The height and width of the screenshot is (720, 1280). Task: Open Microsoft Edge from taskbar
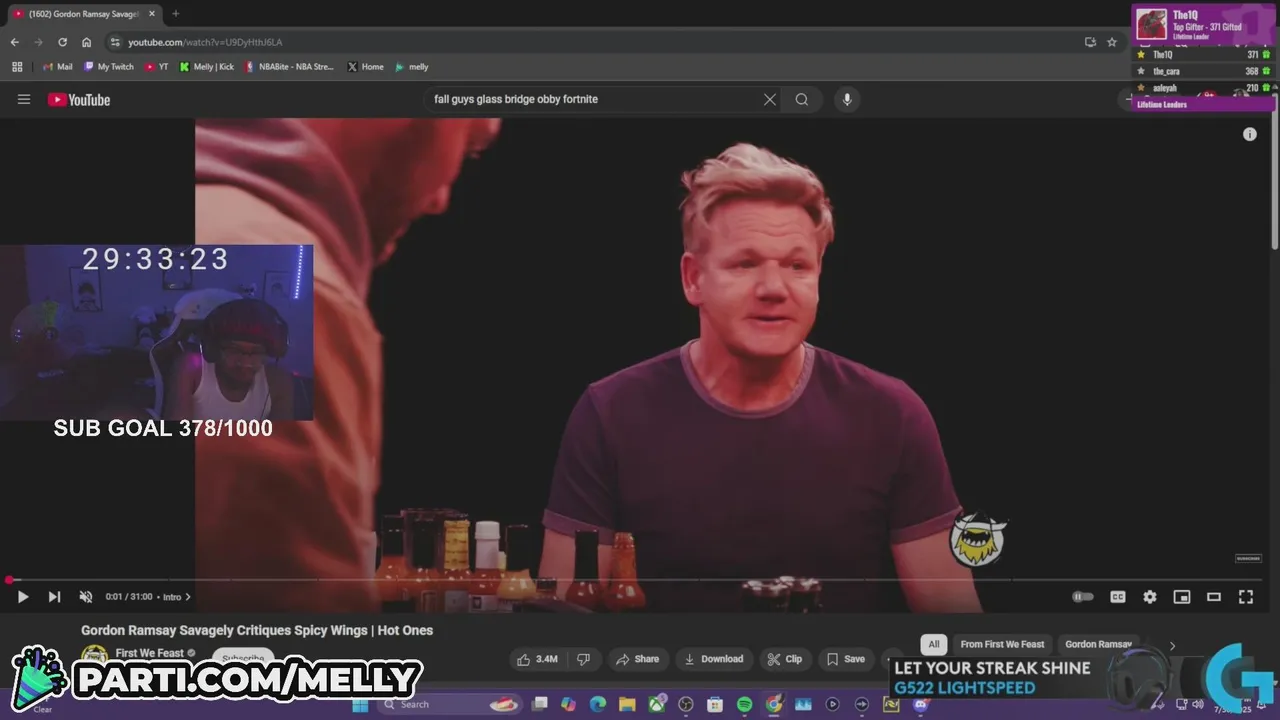pyautogui.click(x=597, y=704)
